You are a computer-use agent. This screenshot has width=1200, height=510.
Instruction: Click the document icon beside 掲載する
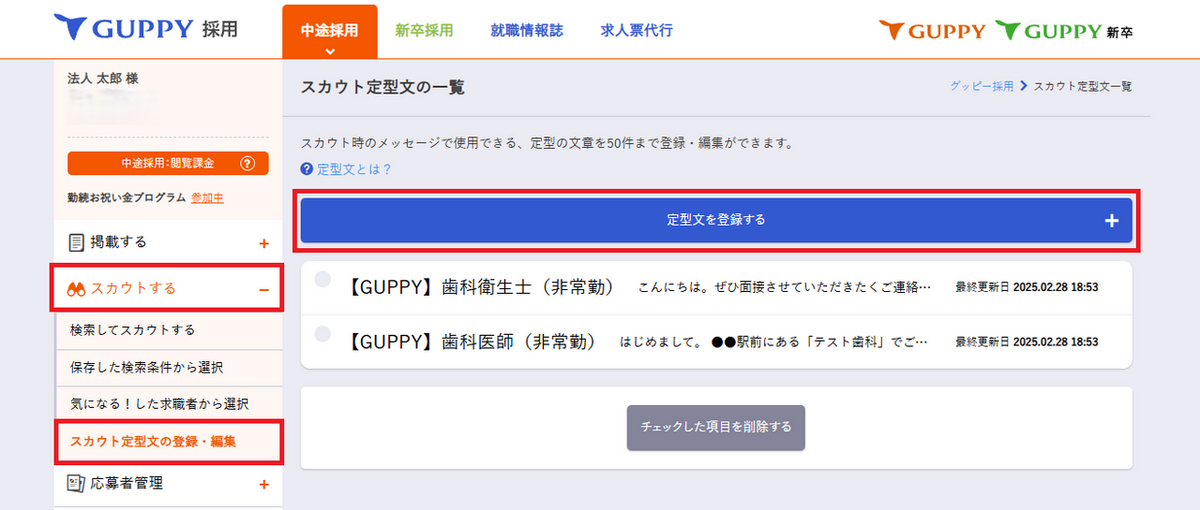[x=76, y=242]
